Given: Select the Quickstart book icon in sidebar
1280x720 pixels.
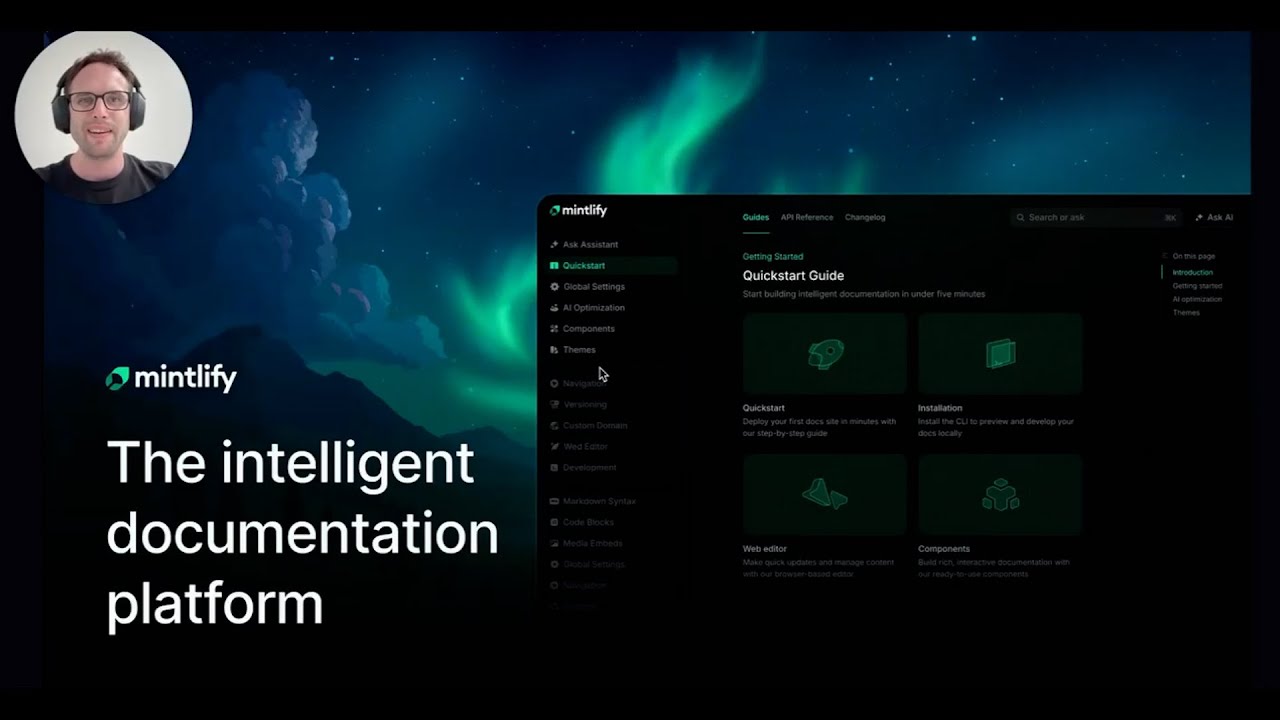Looking at the screenshot, I should tap(554, 266).
